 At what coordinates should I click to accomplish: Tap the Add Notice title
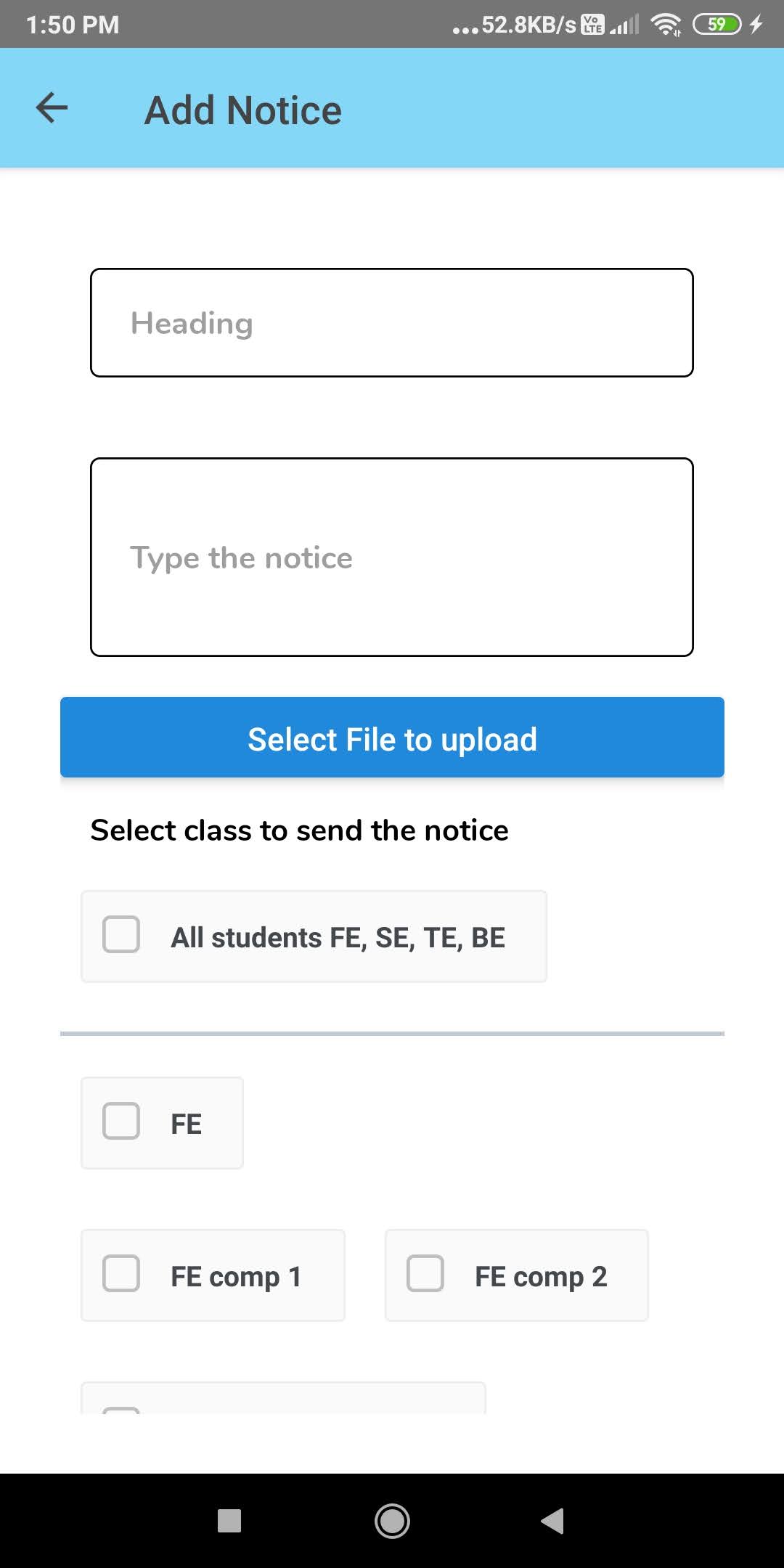click(242, 109)
